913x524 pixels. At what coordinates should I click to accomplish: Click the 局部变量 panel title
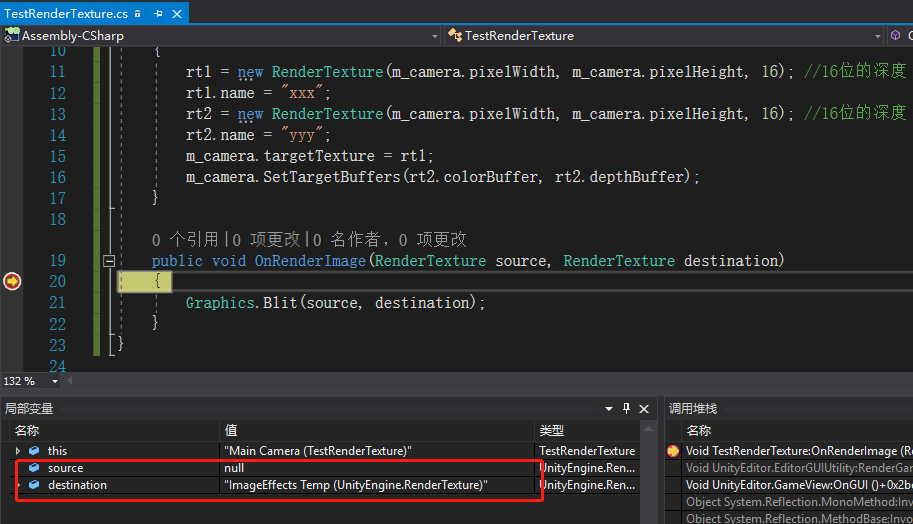29,409
